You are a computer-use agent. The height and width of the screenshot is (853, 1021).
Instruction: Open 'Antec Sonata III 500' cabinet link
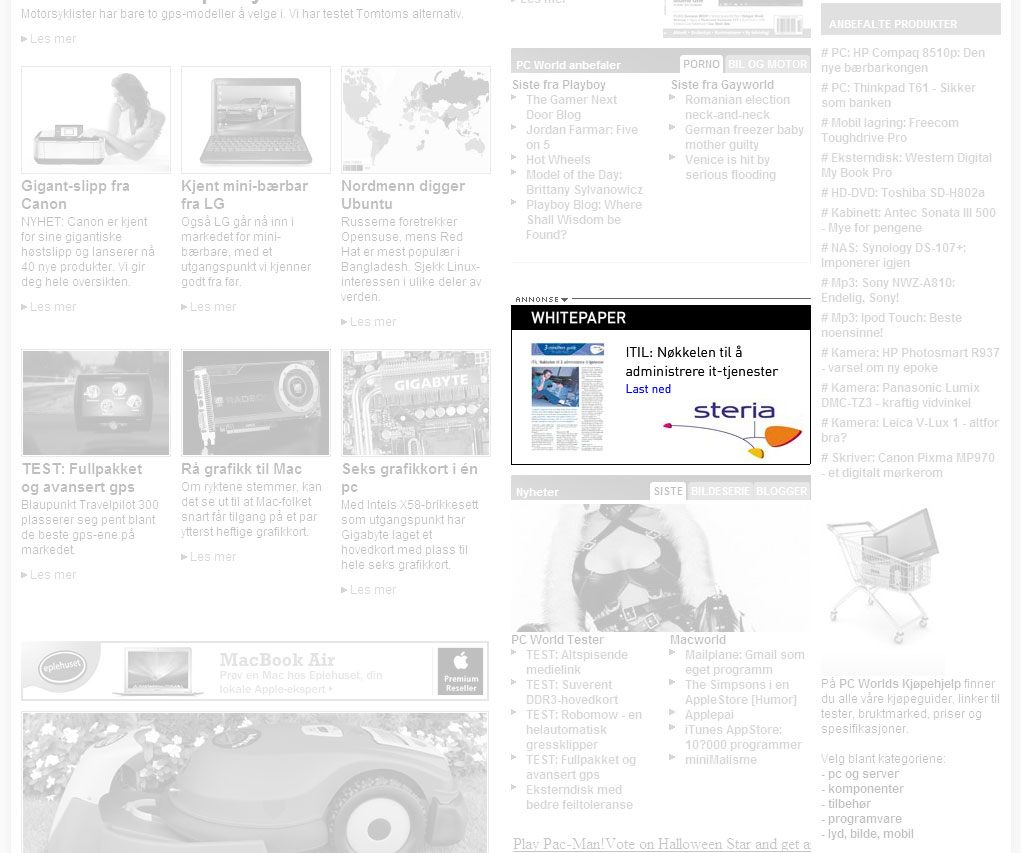(x=908, y=220)
